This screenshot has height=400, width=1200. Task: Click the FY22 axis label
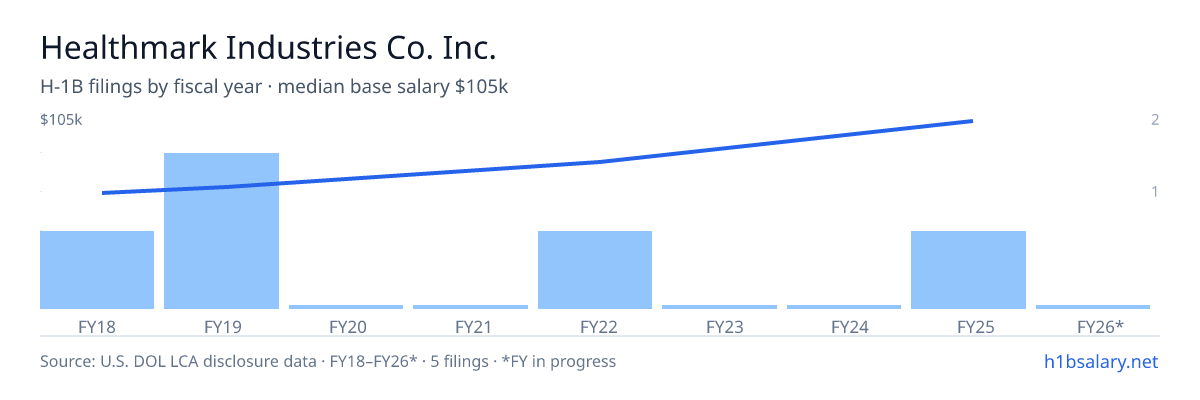(x=595, y=326)
